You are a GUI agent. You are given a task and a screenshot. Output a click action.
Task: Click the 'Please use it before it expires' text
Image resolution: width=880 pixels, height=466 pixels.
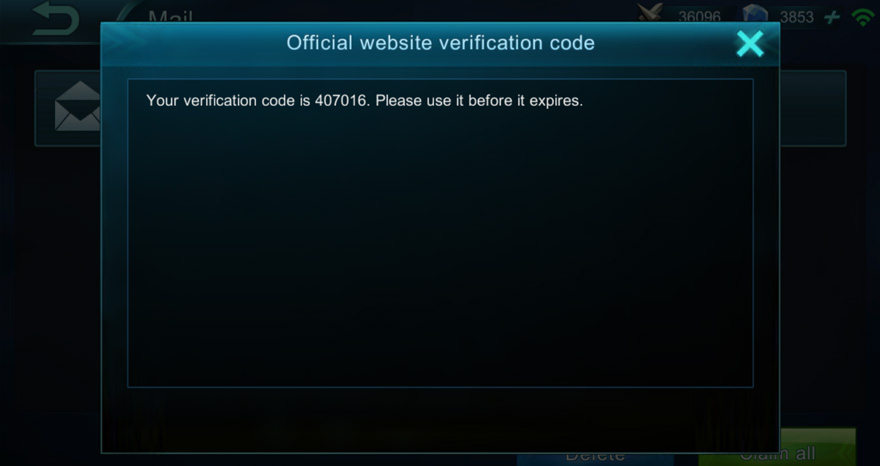click(479, 101)
